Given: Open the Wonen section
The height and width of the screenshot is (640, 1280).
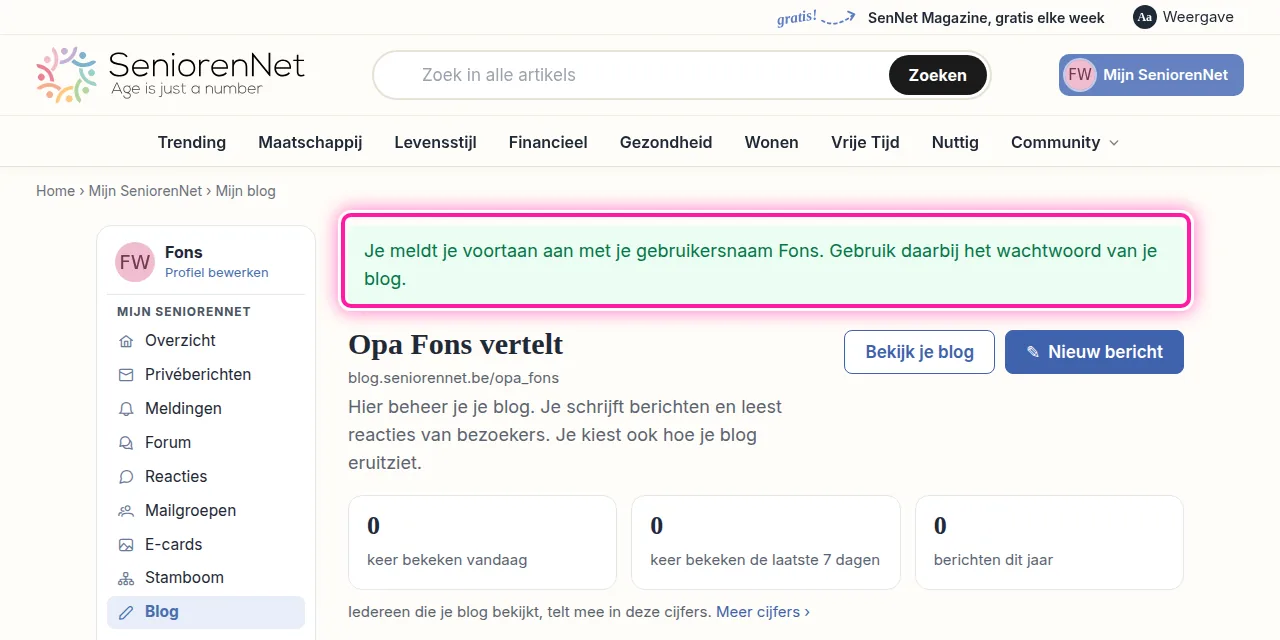Looking at the screenshot, I should coord(772,142).
